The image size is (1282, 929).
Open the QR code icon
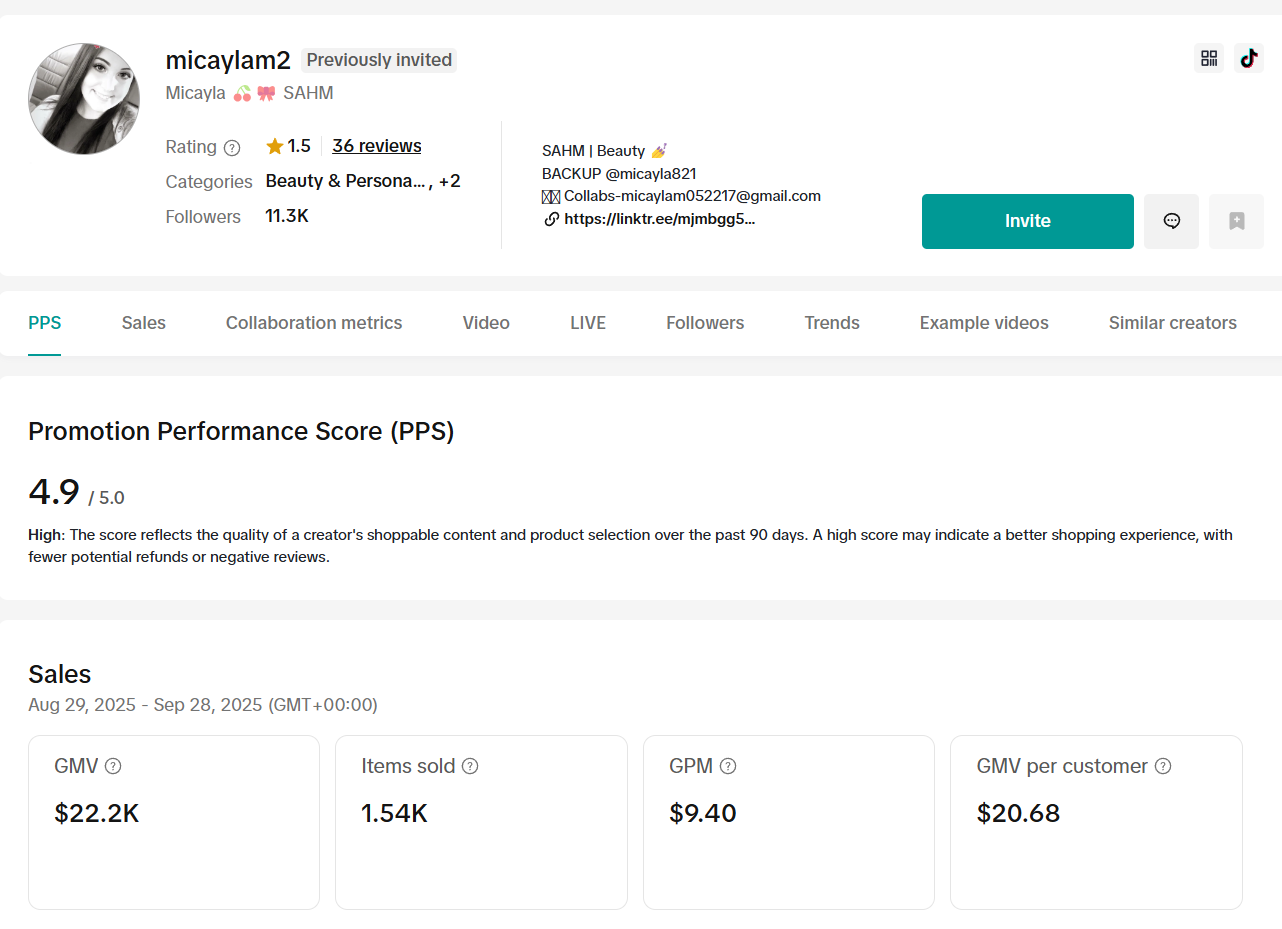[x=1209, y=58]
